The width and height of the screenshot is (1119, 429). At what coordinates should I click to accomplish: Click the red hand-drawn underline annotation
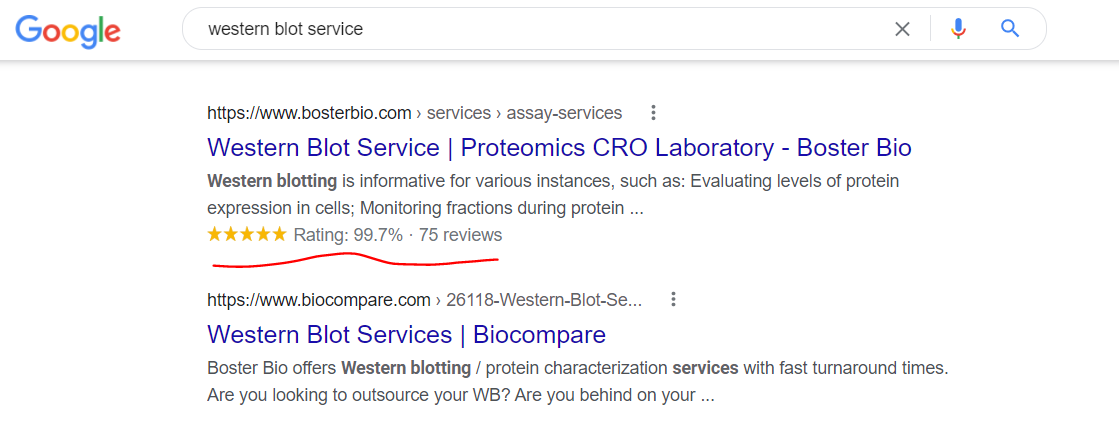(x=355, y=260)
